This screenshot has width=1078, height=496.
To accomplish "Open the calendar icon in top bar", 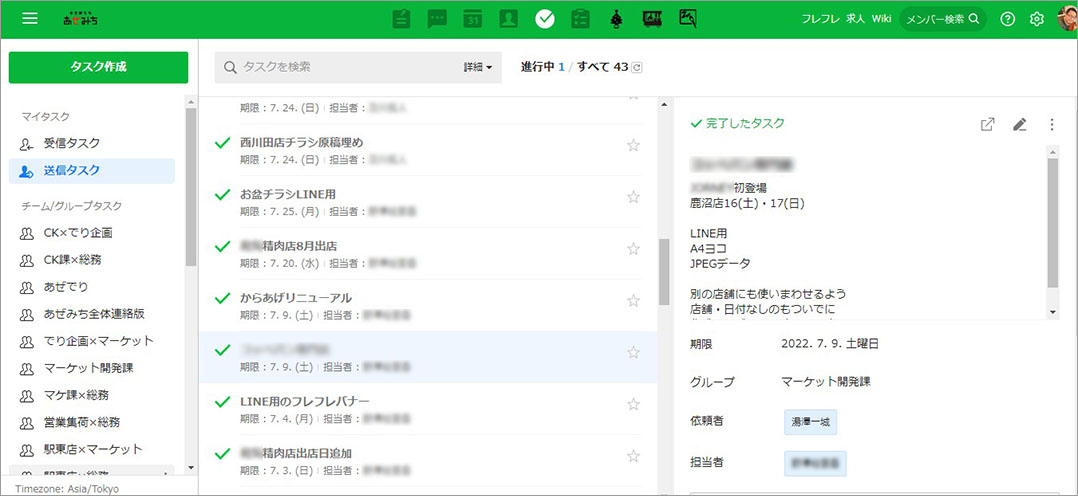I will [x=472, y=18].
